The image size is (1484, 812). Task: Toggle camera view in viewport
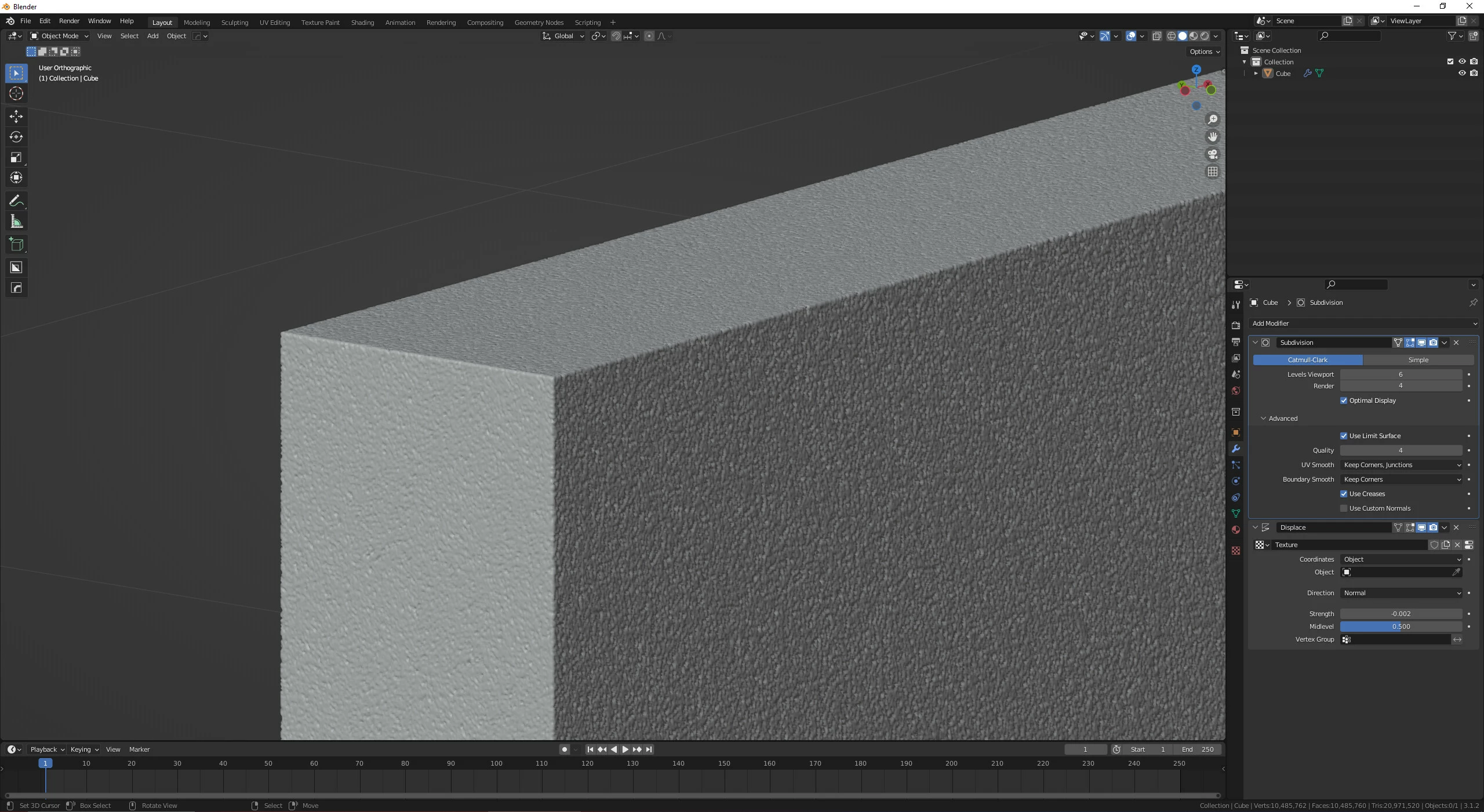[1212, 154]
